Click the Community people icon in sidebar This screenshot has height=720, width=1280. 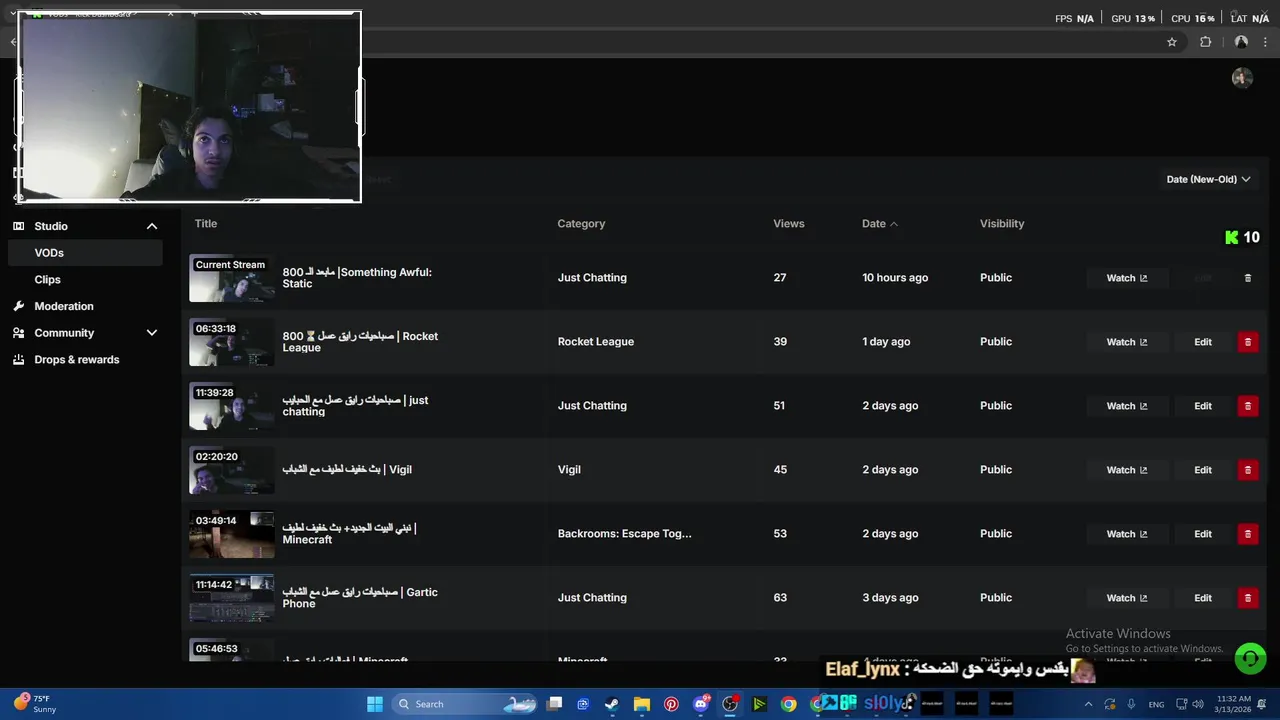(18, 333)
